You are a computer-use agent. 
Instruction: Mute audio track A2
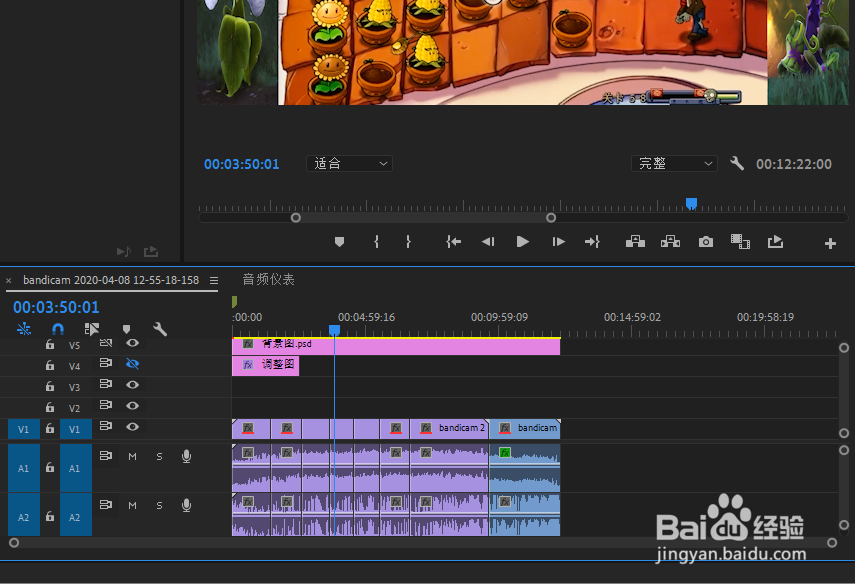[x=133, y=506]
